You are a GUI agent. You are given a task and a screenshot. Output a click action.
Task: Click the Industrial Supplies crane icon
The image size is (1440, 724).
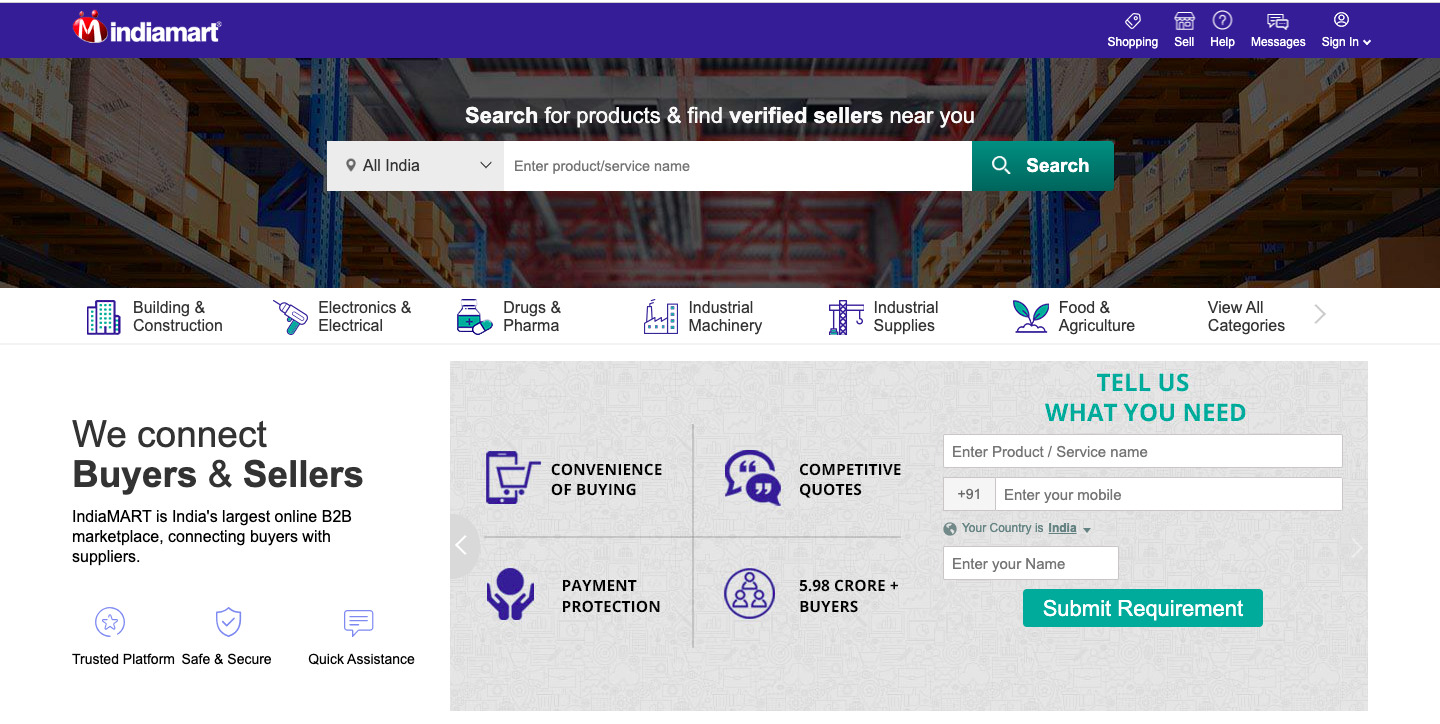pos(846,317)
